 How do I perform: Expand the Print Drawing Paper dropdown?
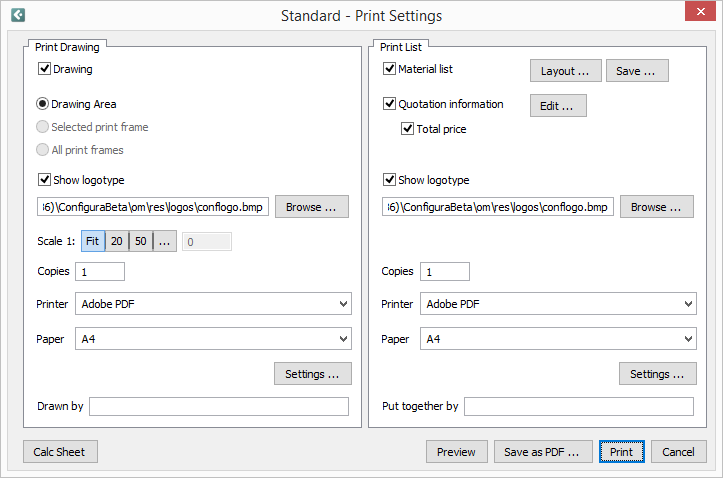coord(213,339)
